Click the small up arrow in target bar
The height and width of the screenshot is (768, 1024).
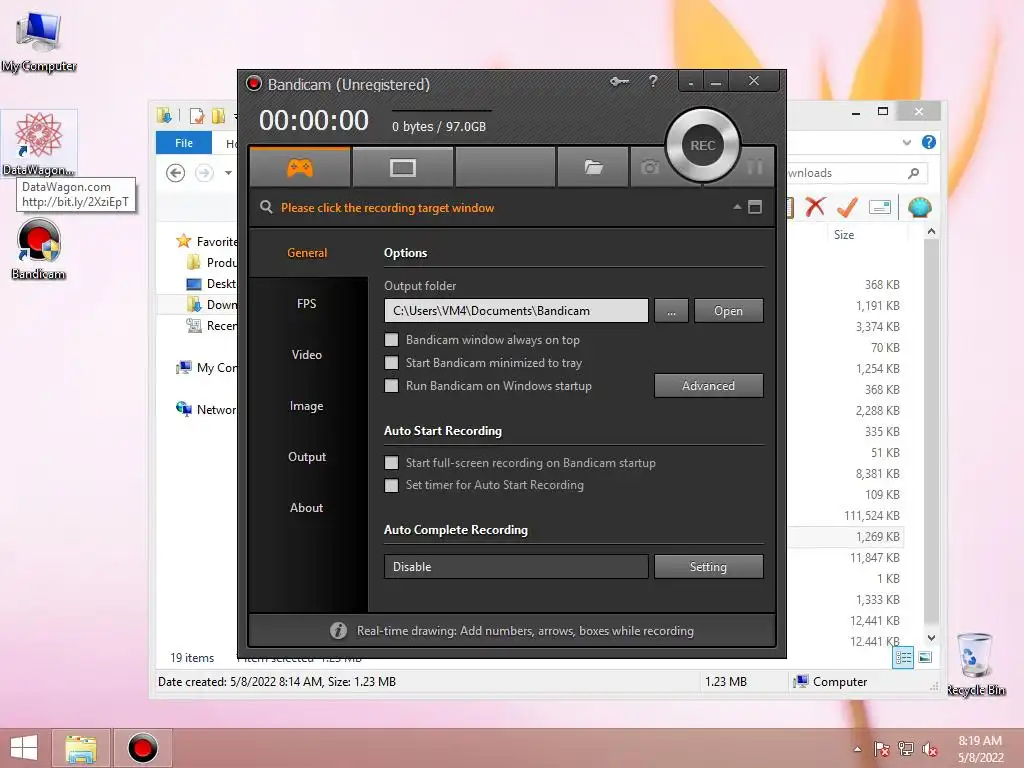tap(737, 206)
